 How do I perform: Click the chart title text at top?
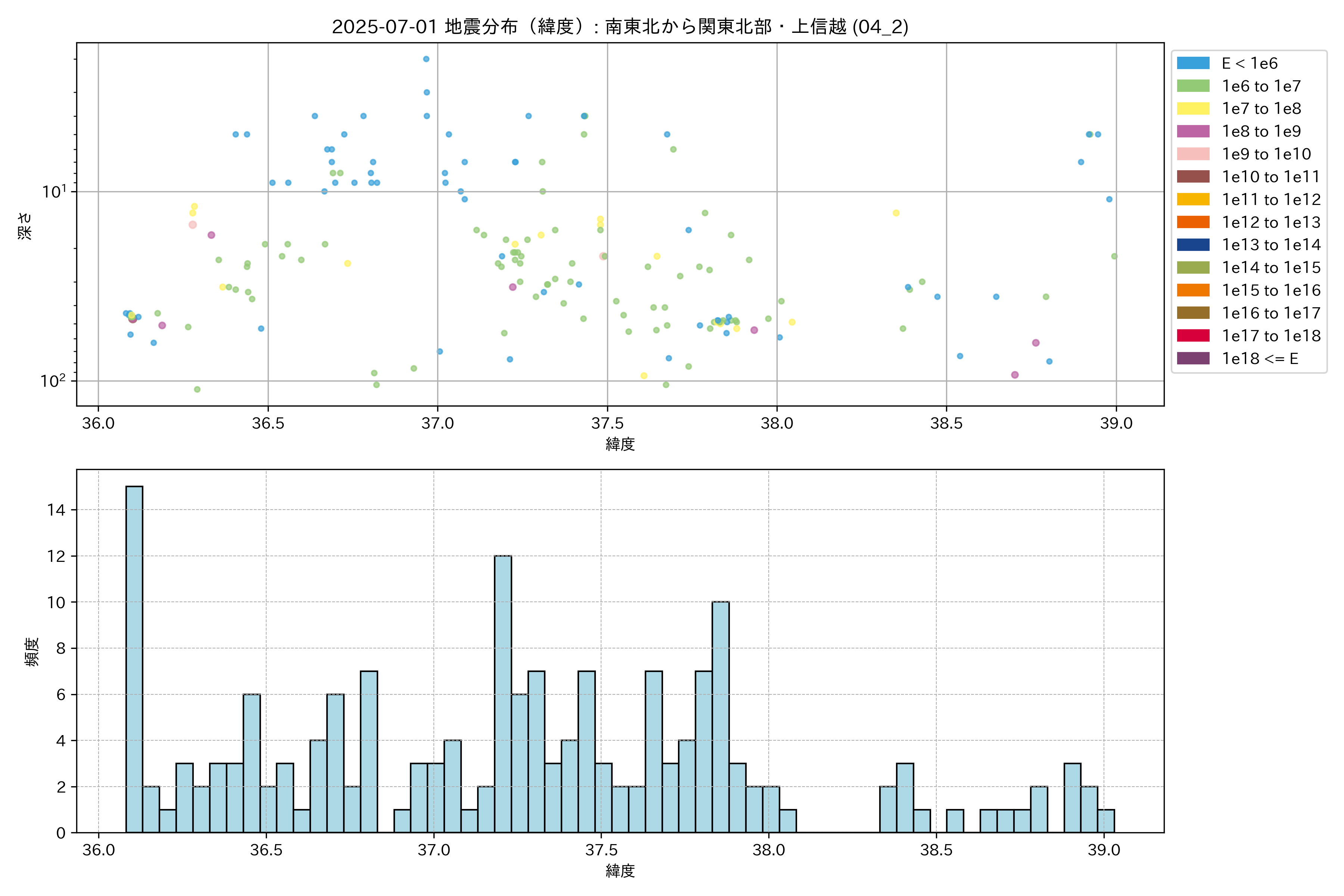[x=620, y=26]
